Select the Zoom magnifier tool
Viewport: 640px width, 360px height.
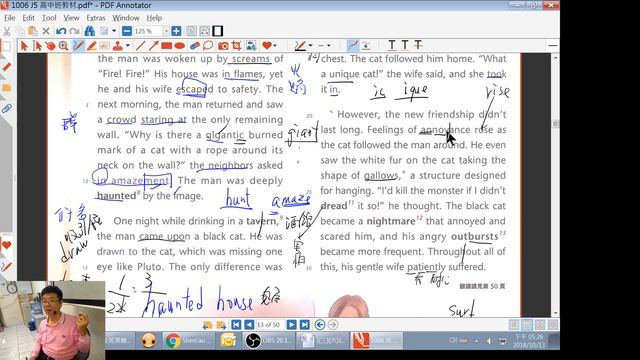click(x=64, y=46)
